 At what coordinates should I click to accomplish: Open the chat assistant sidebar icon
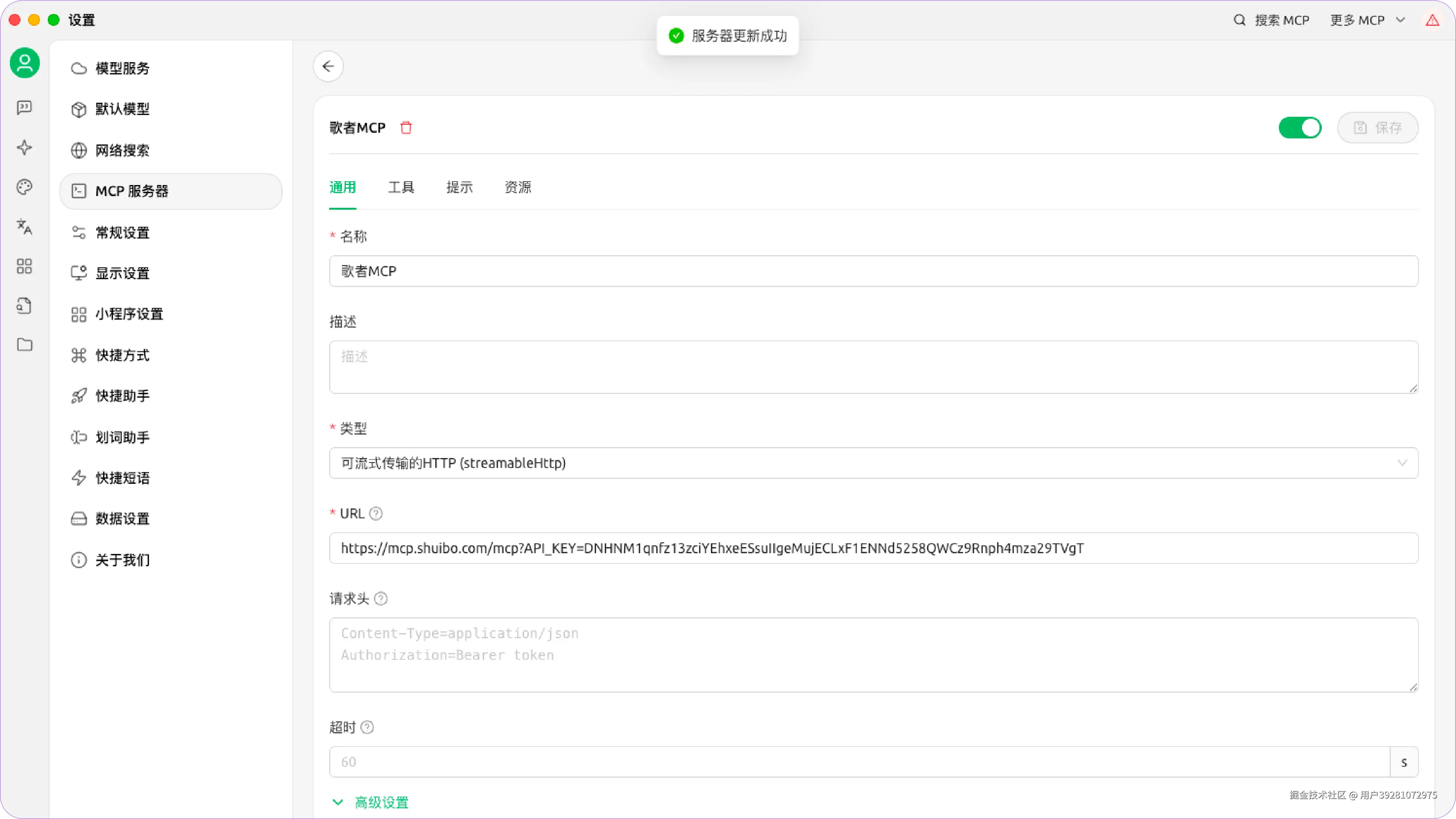24,107
